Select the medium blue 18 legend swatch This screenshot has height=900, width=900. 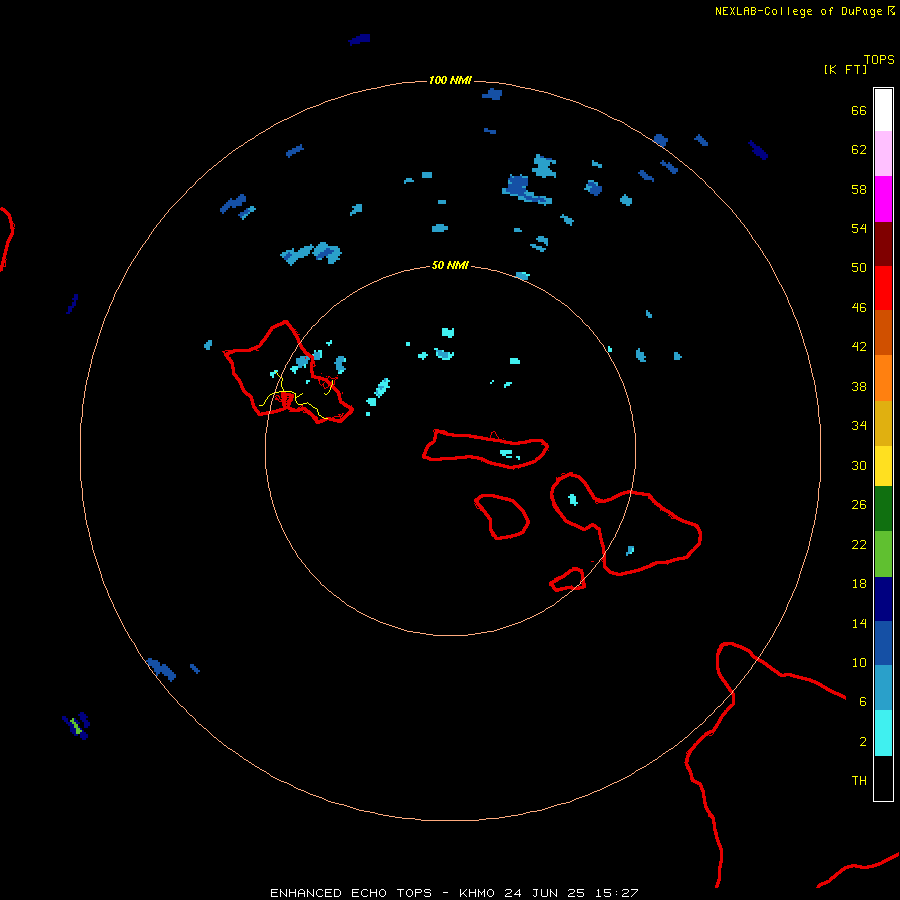[883, 643]
